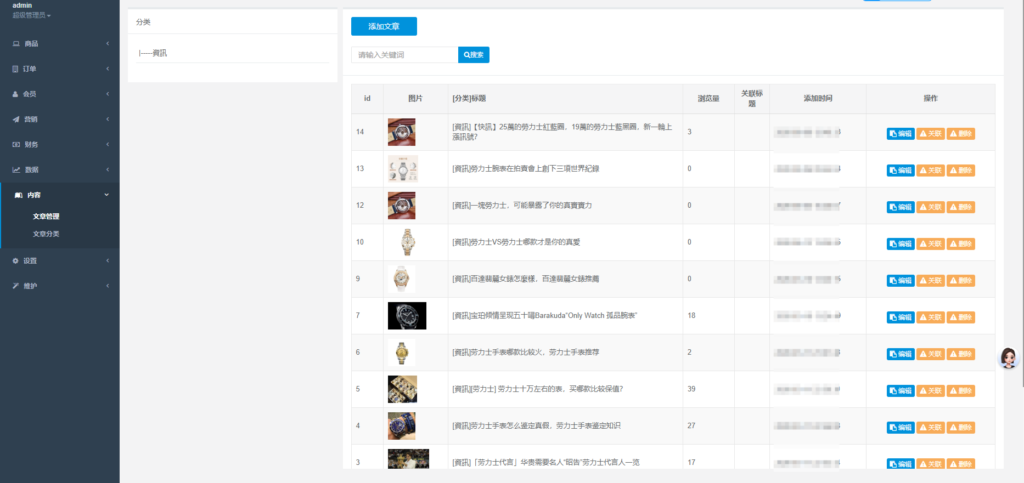
Task: Edit article with id 13
Action: click(901, 170)
